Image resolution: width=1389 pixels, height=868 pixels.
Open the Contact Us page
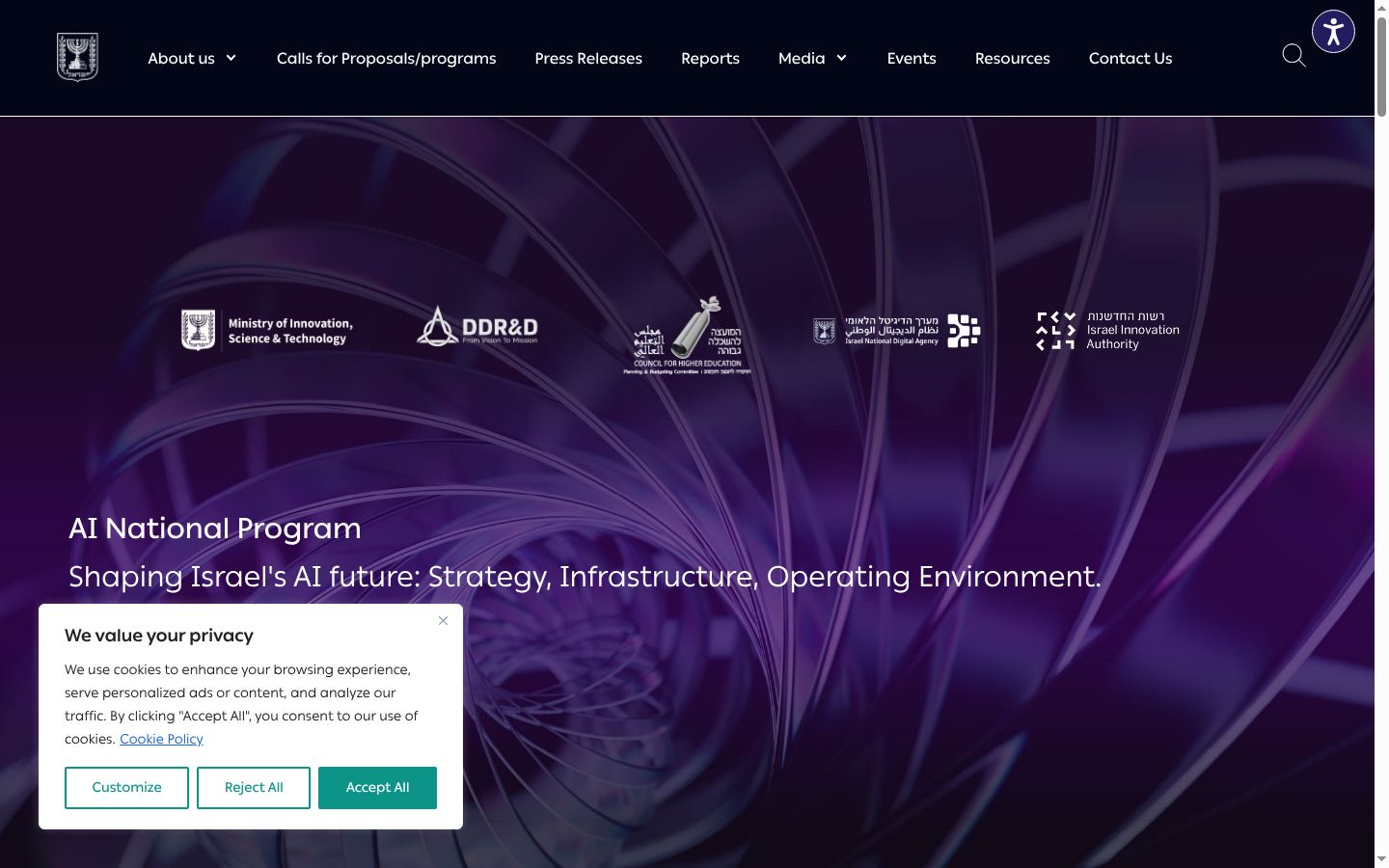click(1130, 58)
